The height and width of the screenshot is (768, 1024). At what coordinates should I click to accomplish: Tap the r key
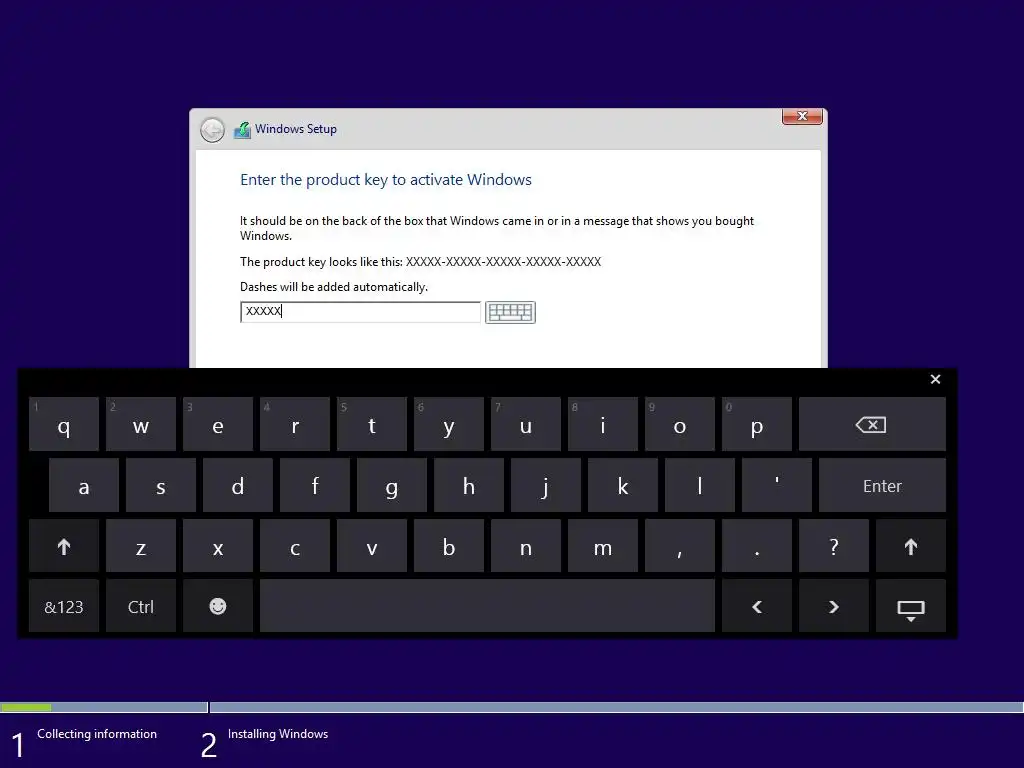tap(295, 424)
